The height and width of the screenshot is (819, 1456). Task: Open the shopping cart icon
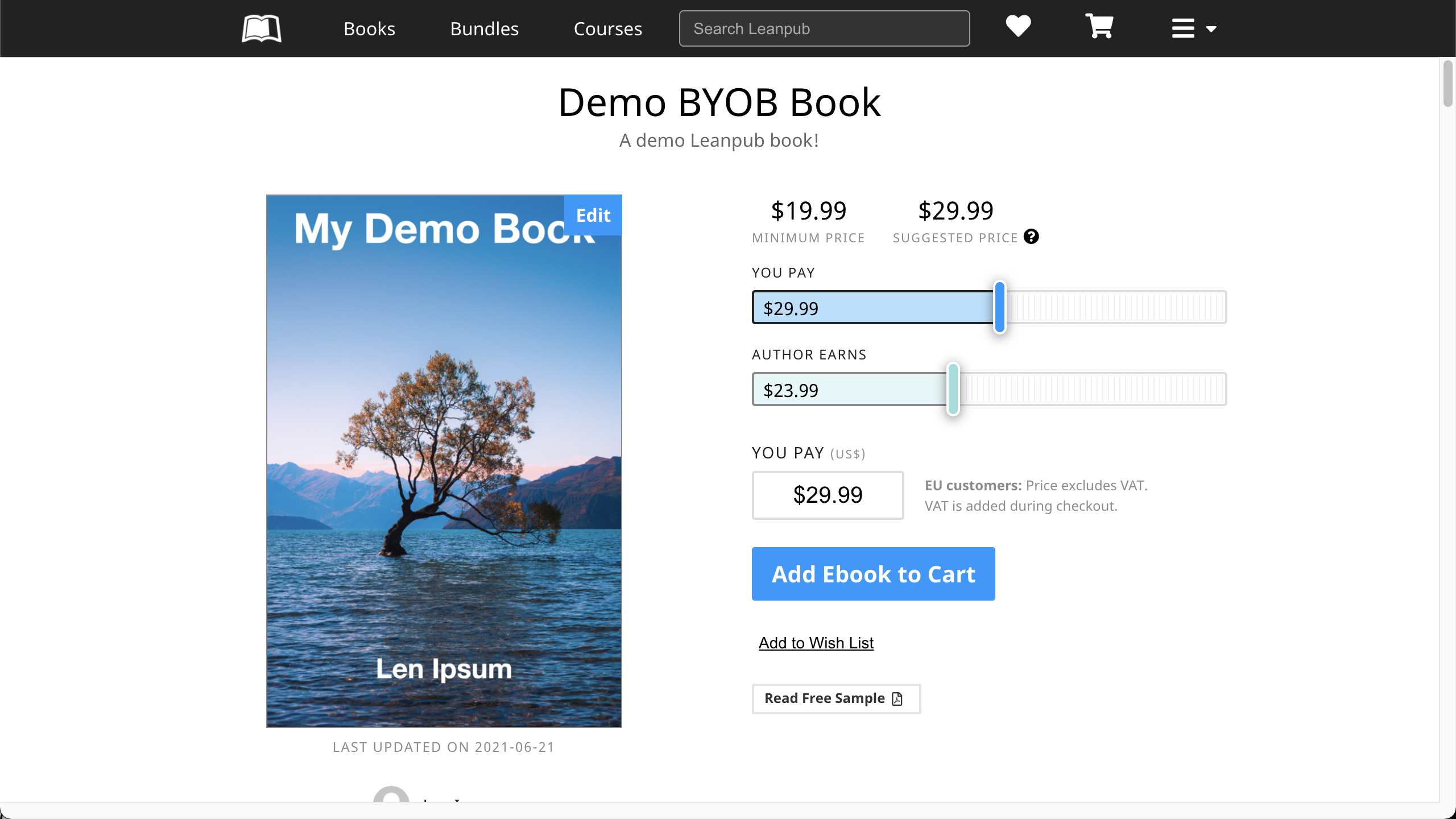[1099, 26]
